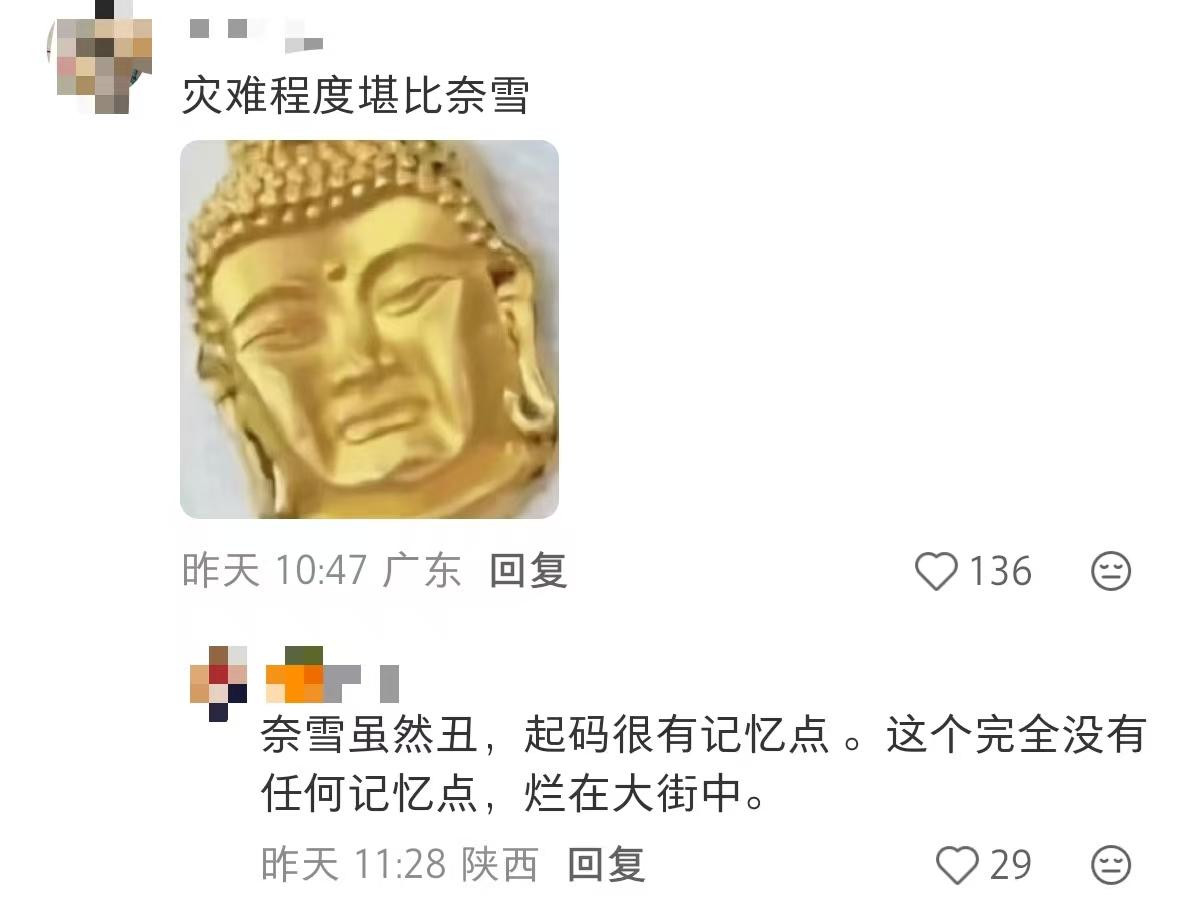The width and height of the screenshot is (1200, 904).
Task: Tap the 136 like count
Action: pyautogui.click(x=1001, y=572)
